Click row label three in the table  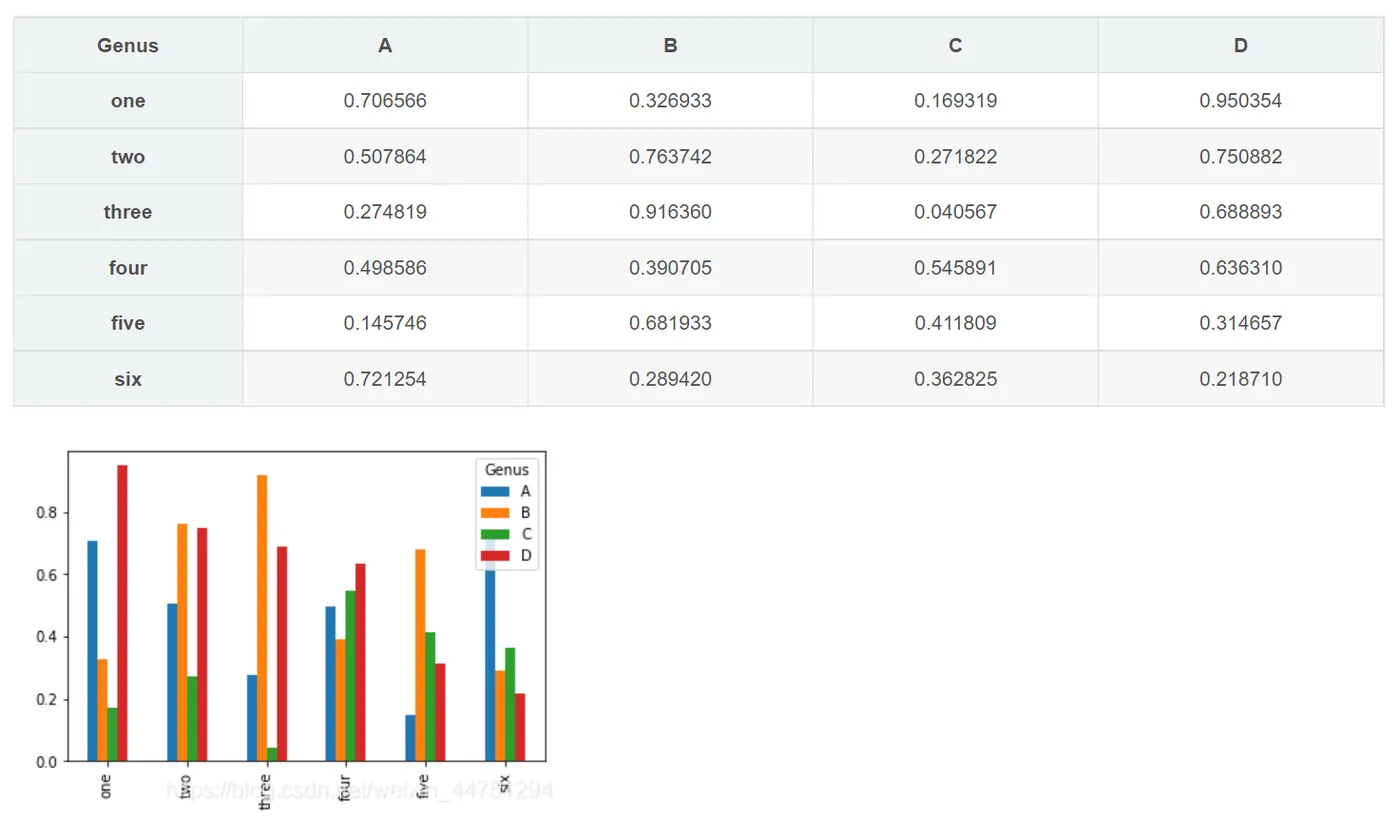pyautogui.click(x=128, y=212)
